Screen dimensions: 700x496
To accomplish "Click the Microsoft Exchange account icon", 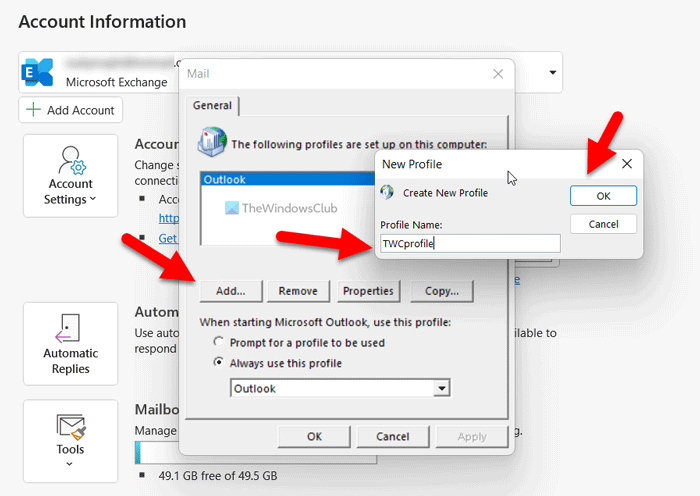I will coord(38,72).
